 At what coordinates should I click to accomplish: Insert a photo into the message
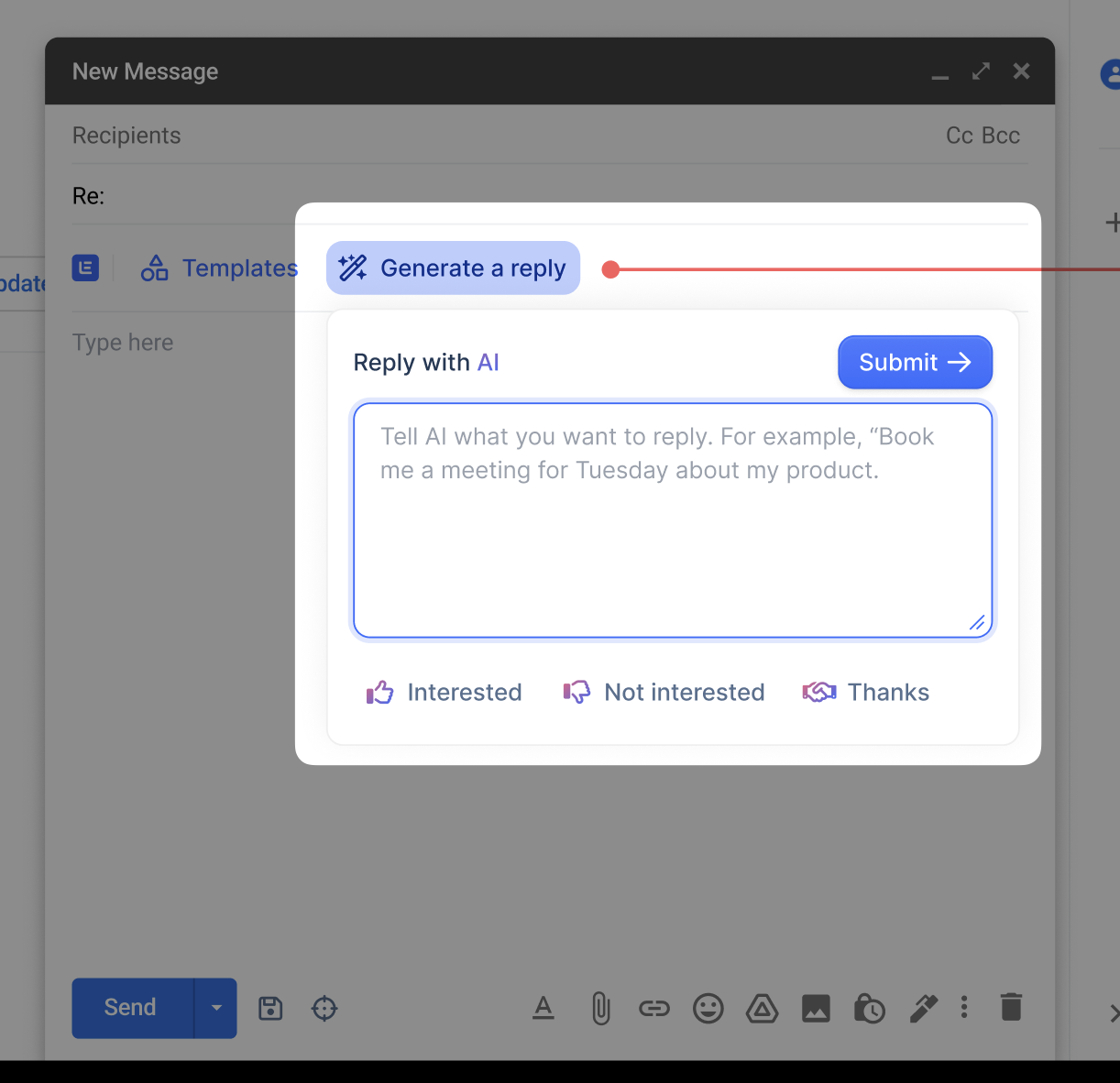pos(817,1008)
